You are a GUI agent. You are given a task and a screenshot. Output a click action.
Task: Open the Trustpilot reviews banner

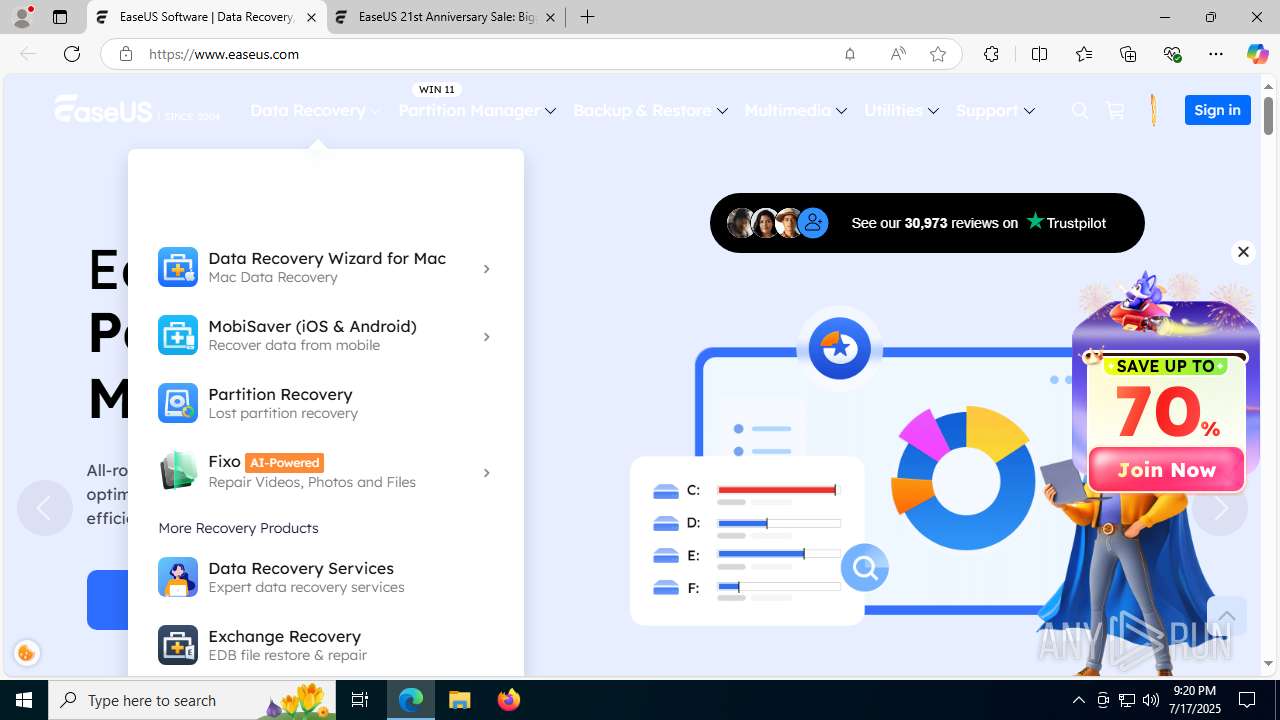point(927,223)
